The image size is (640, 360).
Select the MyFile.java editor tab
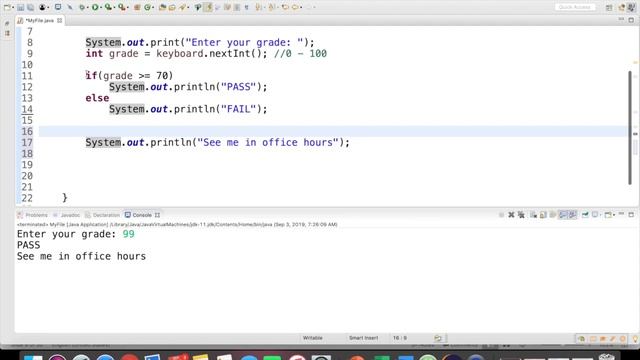pyautogui.click(x=39, y=20)
